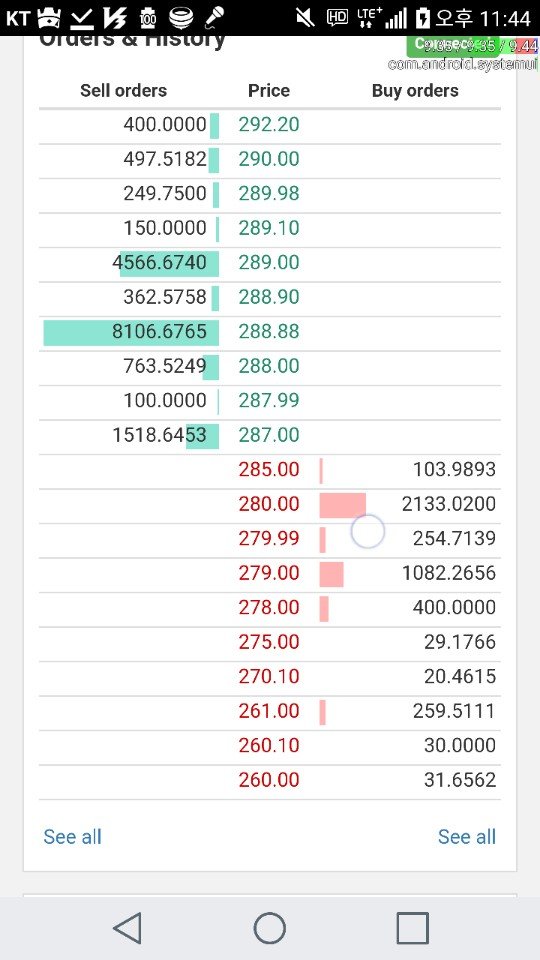Tap the recent apps square button
540x960 pixels.
point(412,928)
